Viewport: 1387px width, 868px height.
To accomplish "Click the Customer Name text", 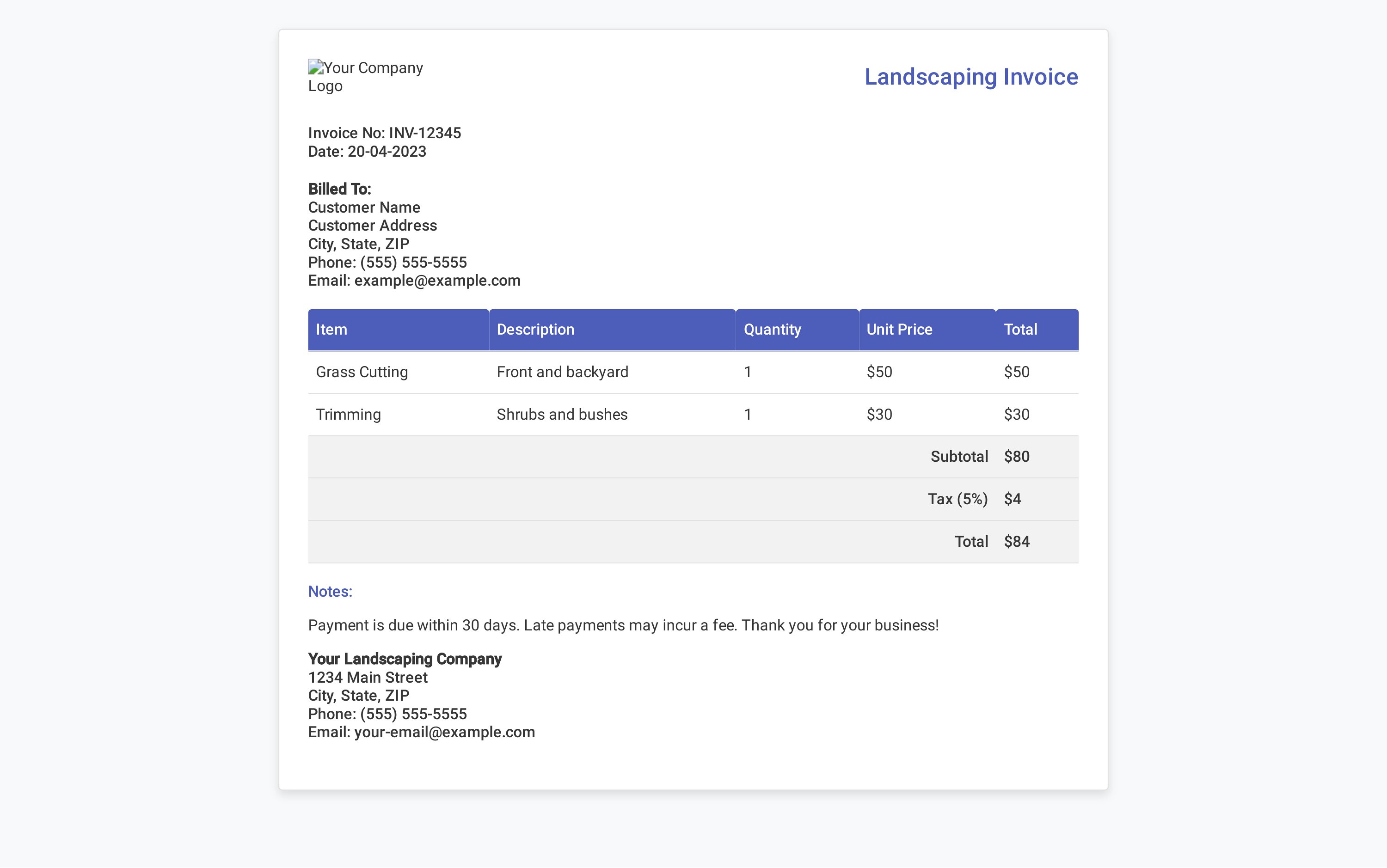I will (x=364, y=207).
